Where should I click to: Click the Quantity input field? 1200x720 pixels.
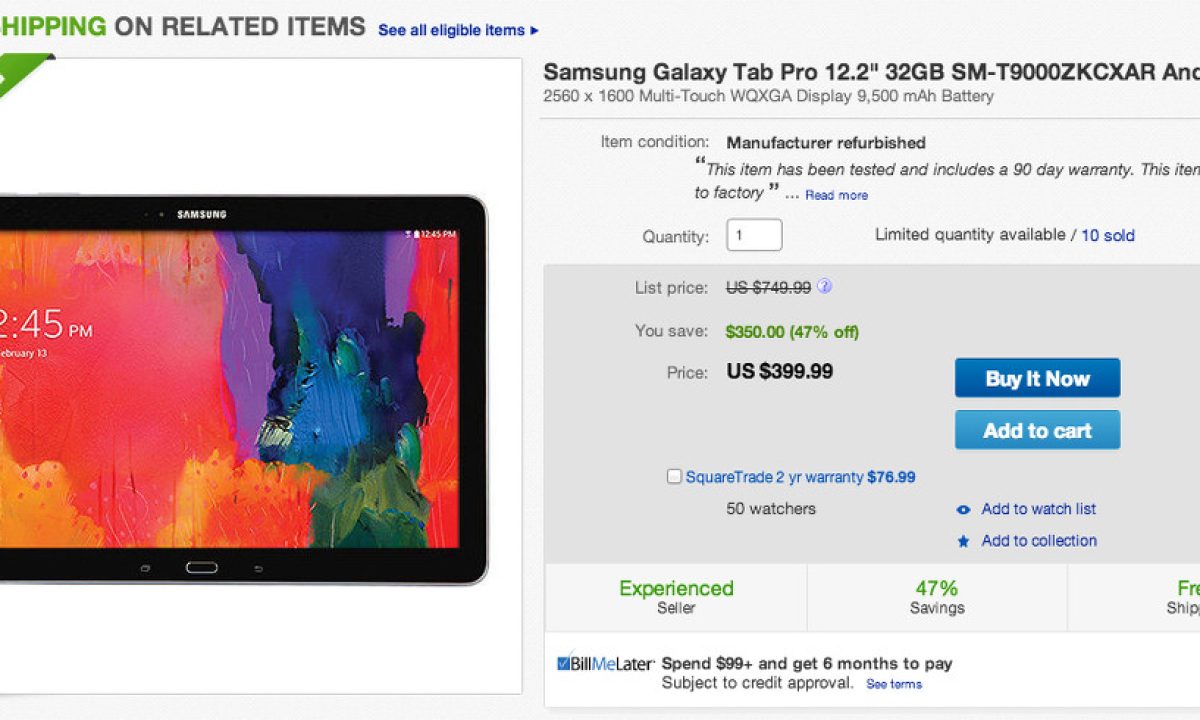754,236
